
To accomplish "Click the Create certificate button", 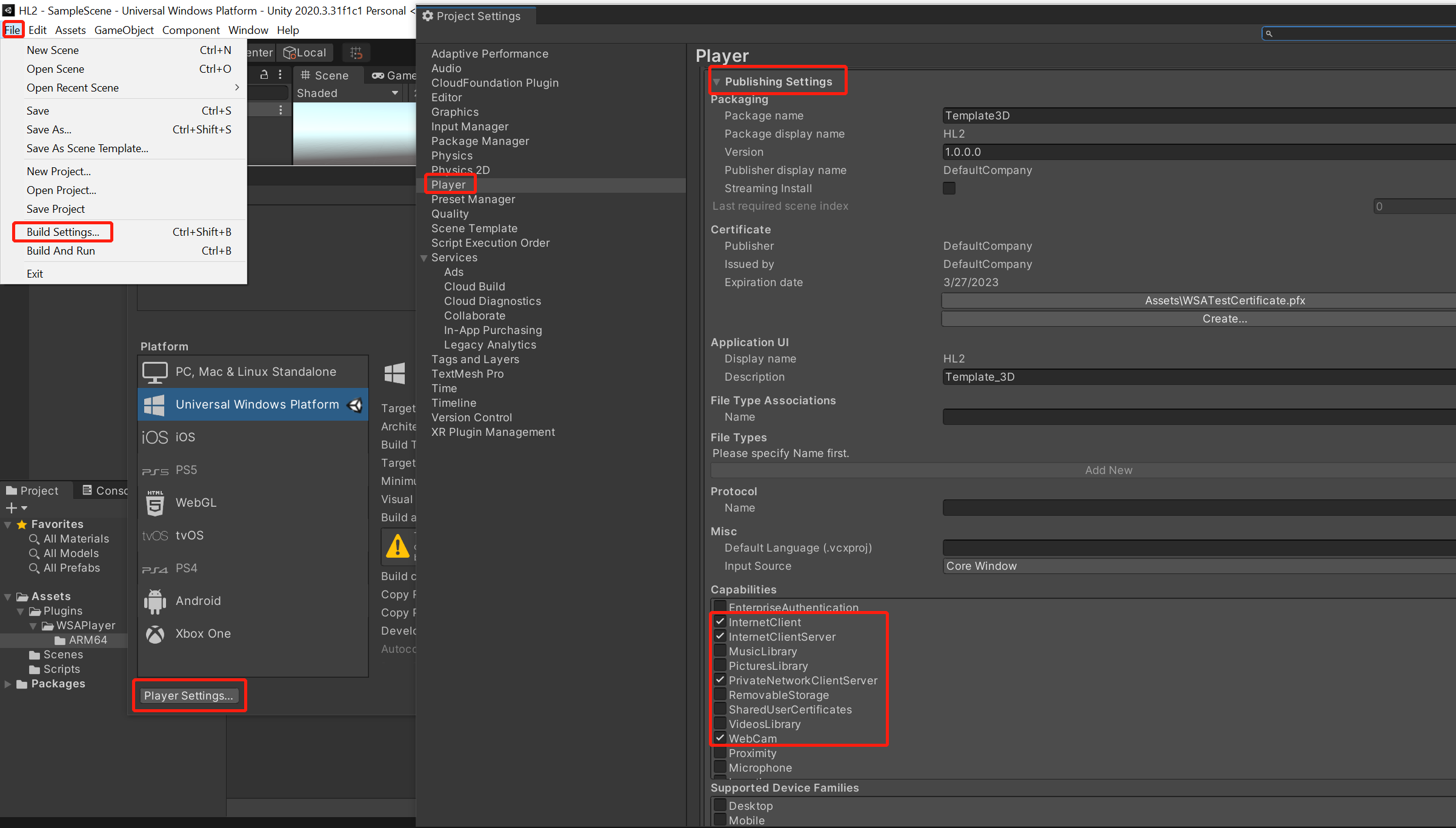I will click(1224, 318).
